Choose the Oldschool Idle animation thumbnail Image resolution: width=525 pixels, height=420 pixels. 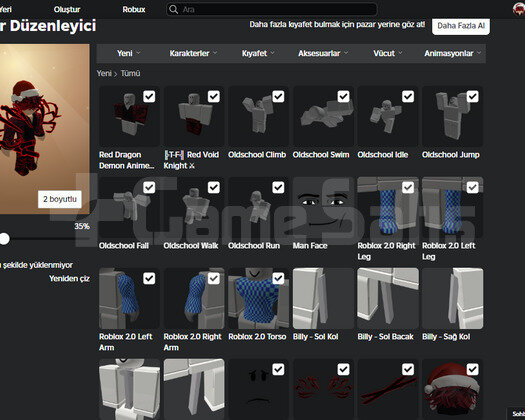pyautogui.click(x=388, y=116)
